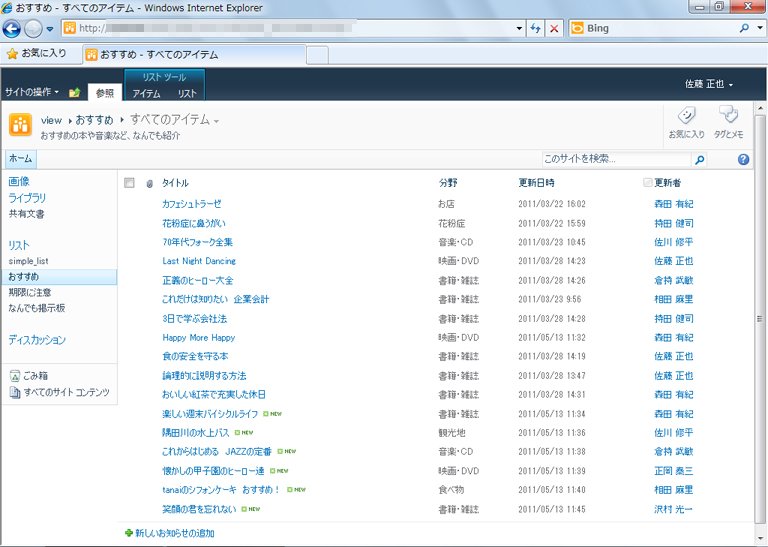Switch to the 参照 ribbon tab
This screenshot has width=768, height=547.
(105, 93)
